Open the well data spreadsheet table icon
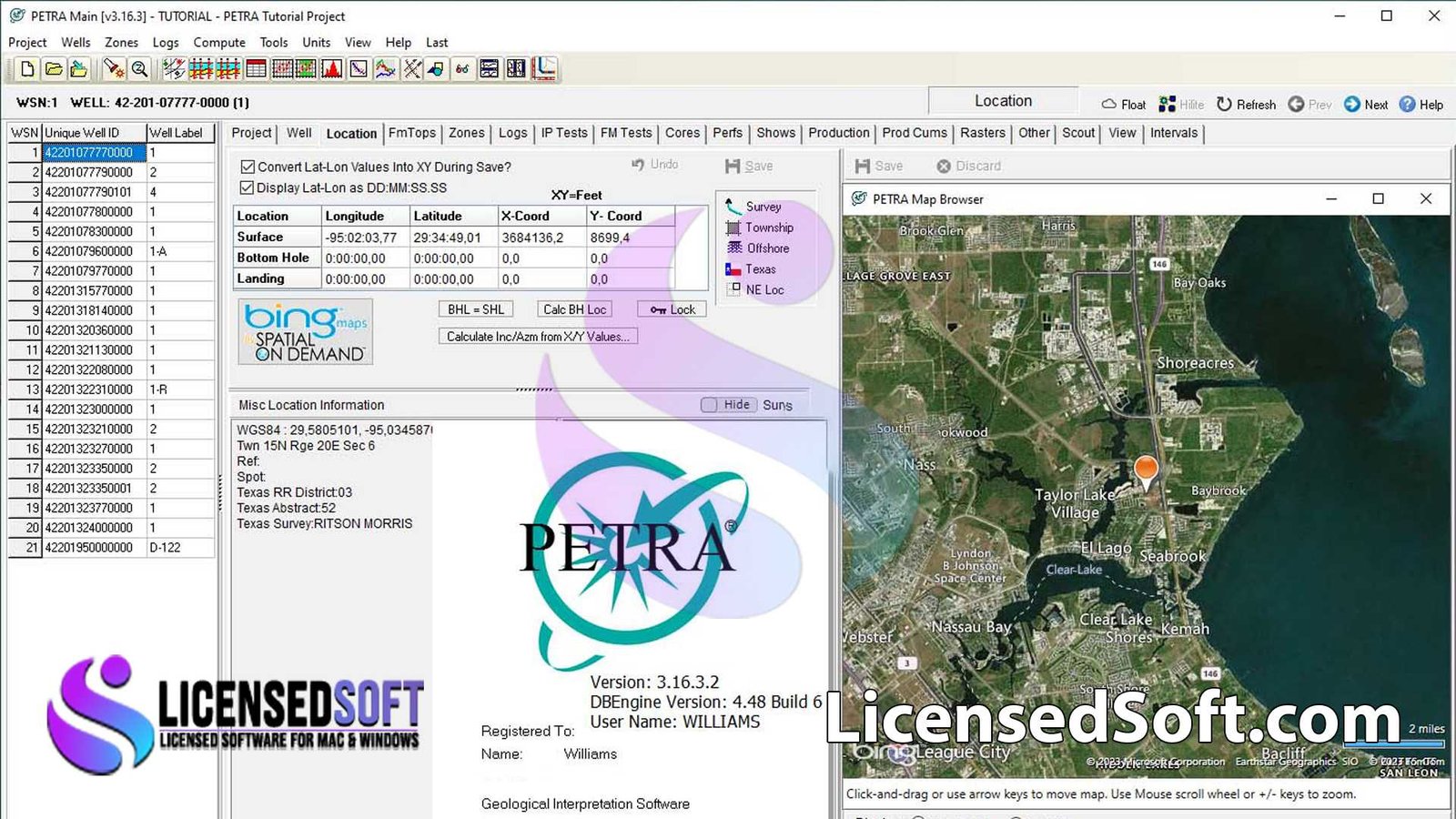 pyautogui.click(x=258, y=68)
